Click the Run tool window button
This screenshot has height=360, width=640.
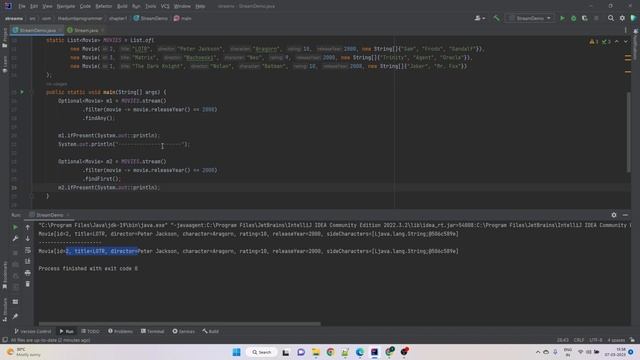67,331
